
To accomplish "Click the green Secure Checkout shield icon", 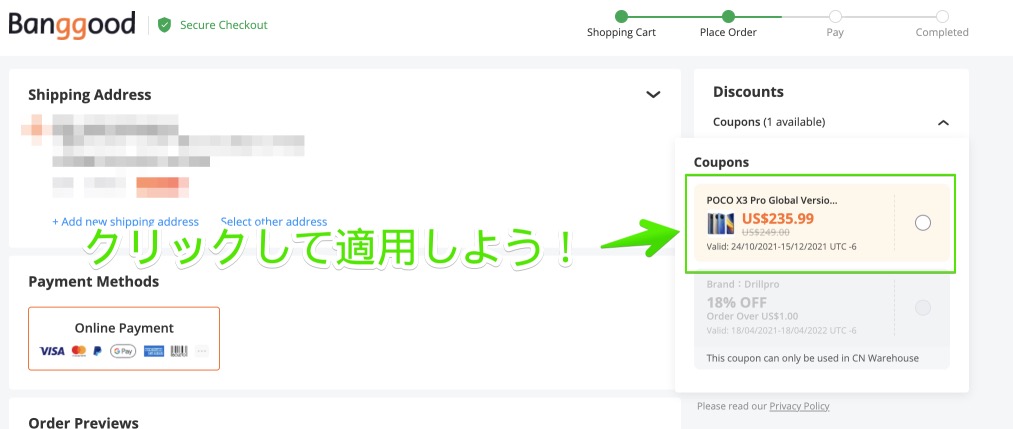I will point(164,25).
